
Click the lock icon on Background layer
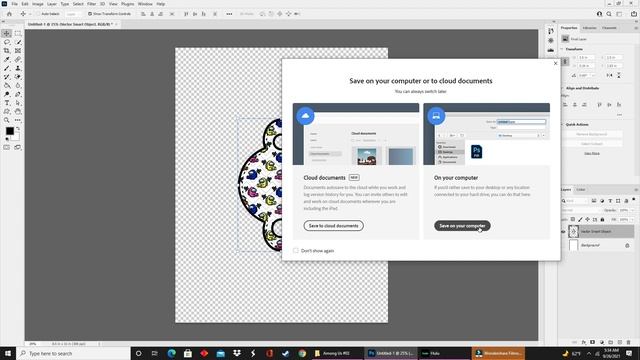[x=627, y=246]
